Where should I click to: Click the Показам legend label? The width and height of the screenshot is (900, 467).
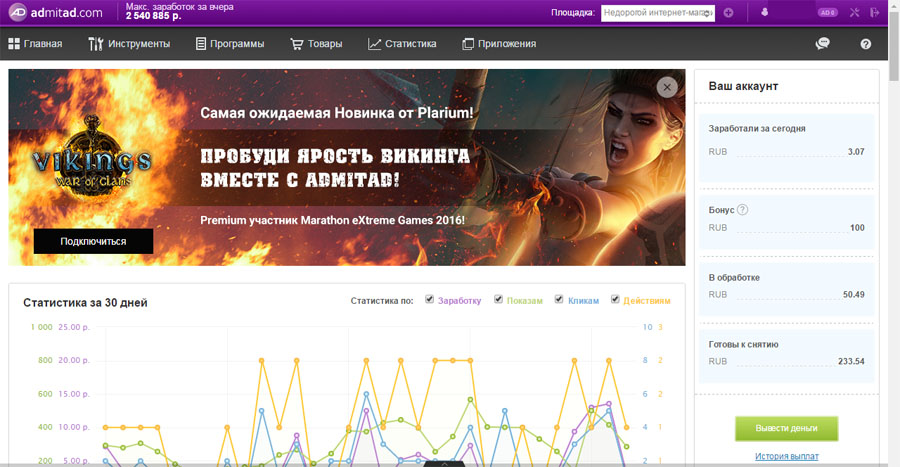click(x=525, y=301)
